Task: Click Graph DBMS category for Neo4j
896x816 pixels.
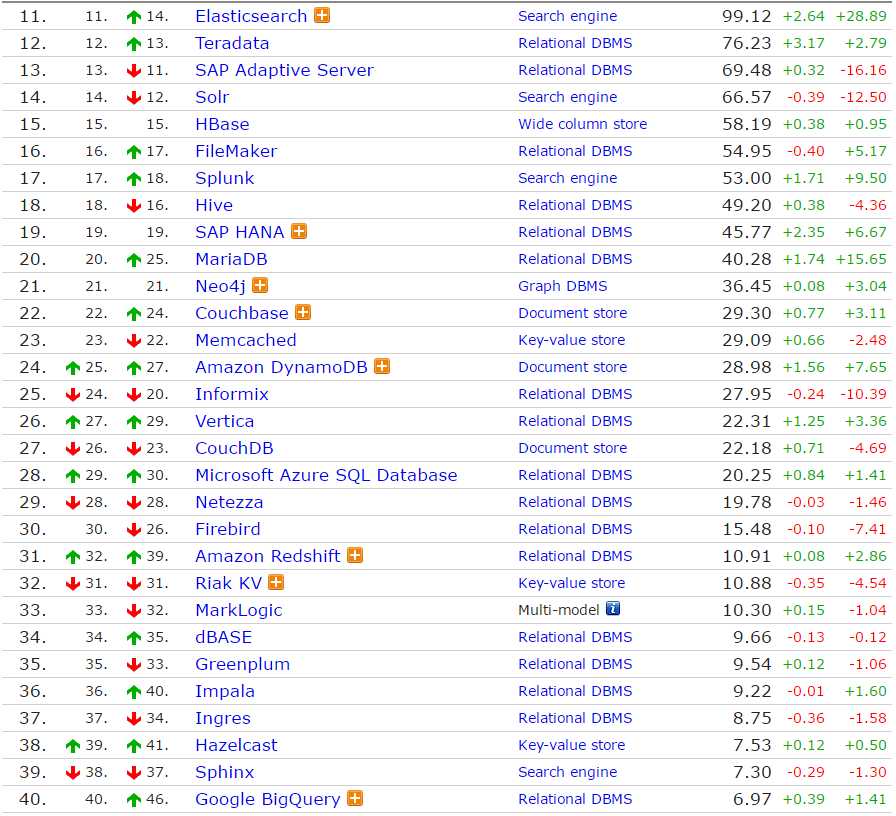Action: pos(562,286)
